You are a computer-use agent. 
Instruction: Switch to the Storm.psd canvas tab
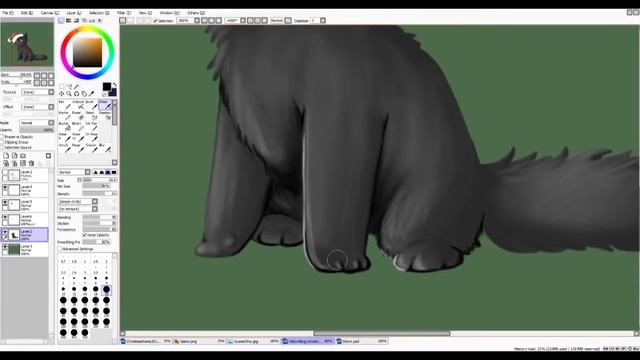click(362, 341)
